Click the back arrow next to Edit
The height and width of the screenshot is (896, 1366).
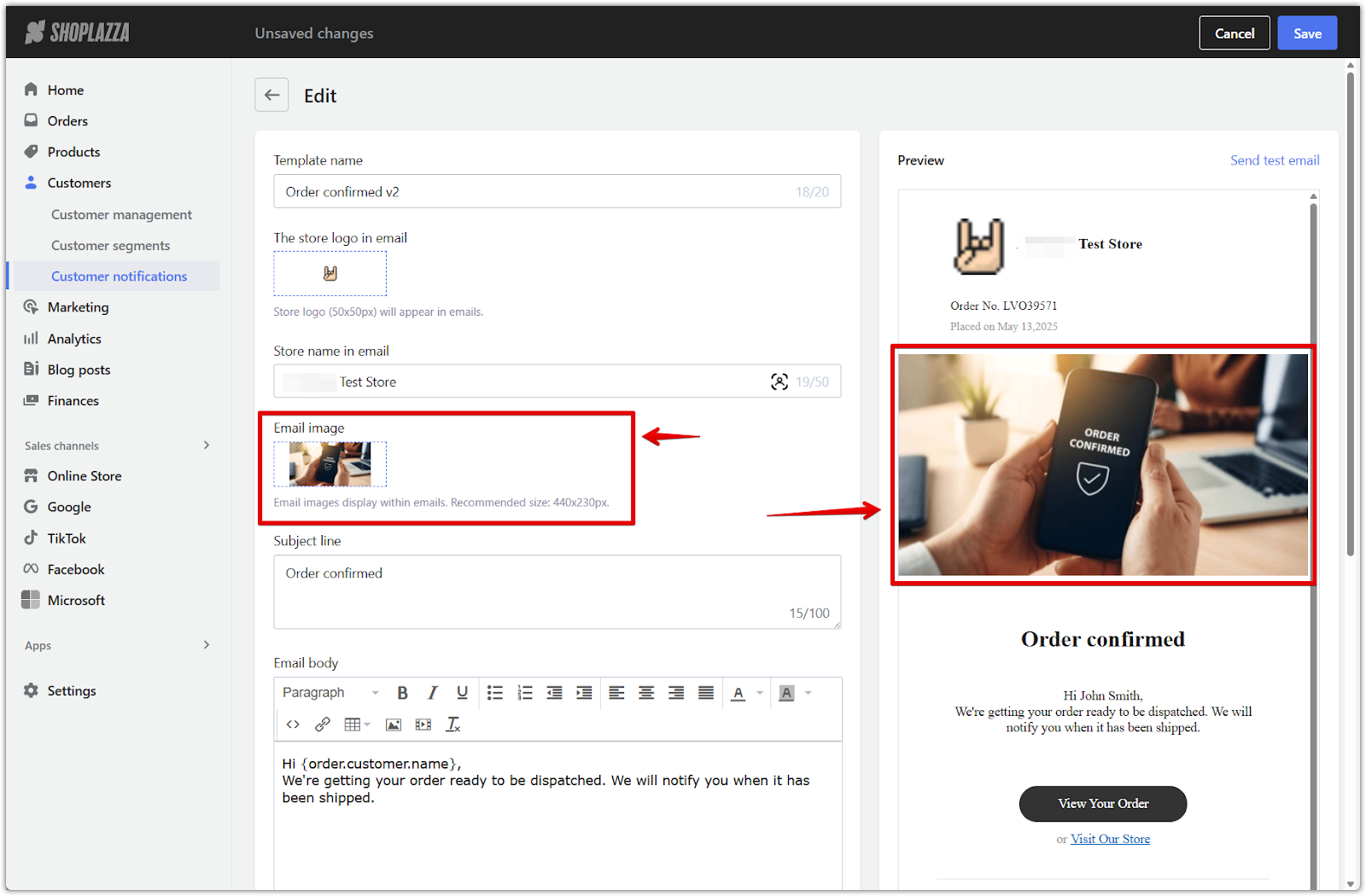point(271,95)
